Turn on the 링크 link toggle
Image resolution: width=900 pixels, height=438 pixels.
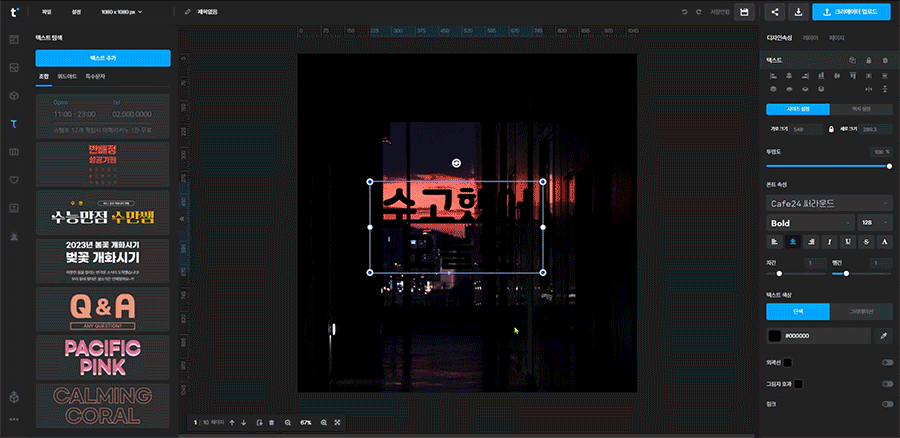886,404
